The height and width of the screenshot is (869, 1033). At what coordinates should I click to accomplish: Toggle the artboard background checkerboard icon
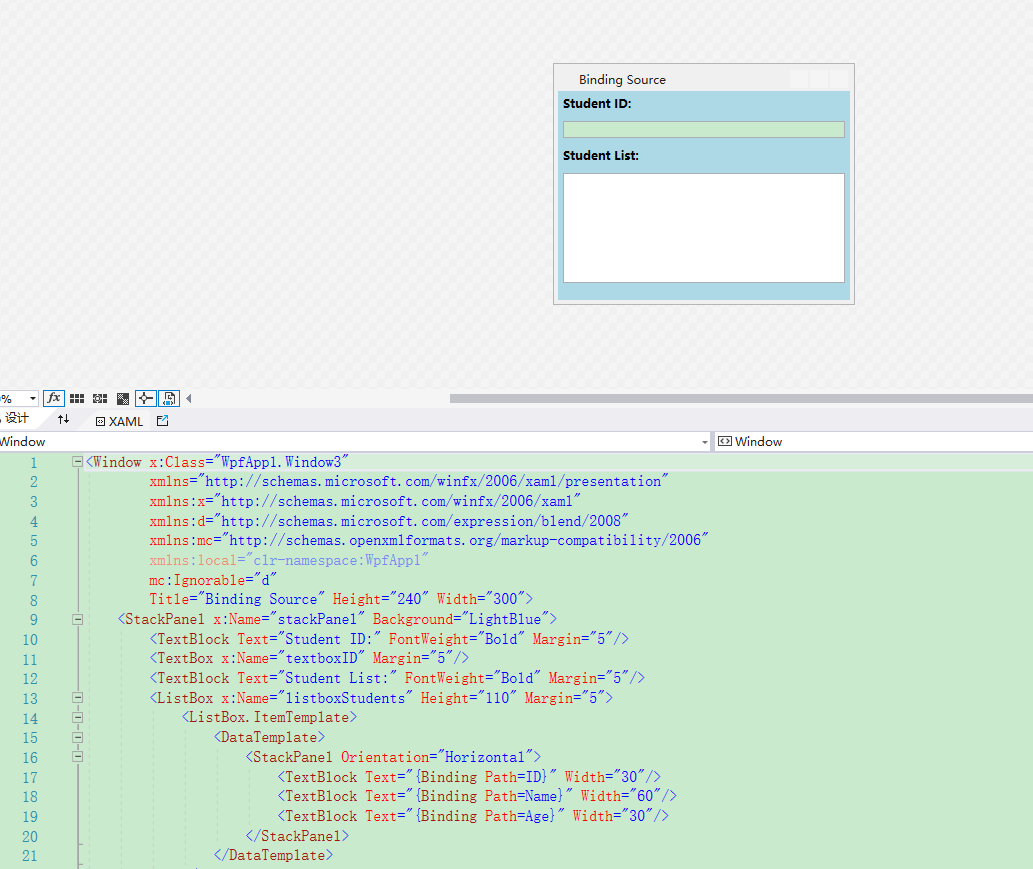tap(121, 398)
